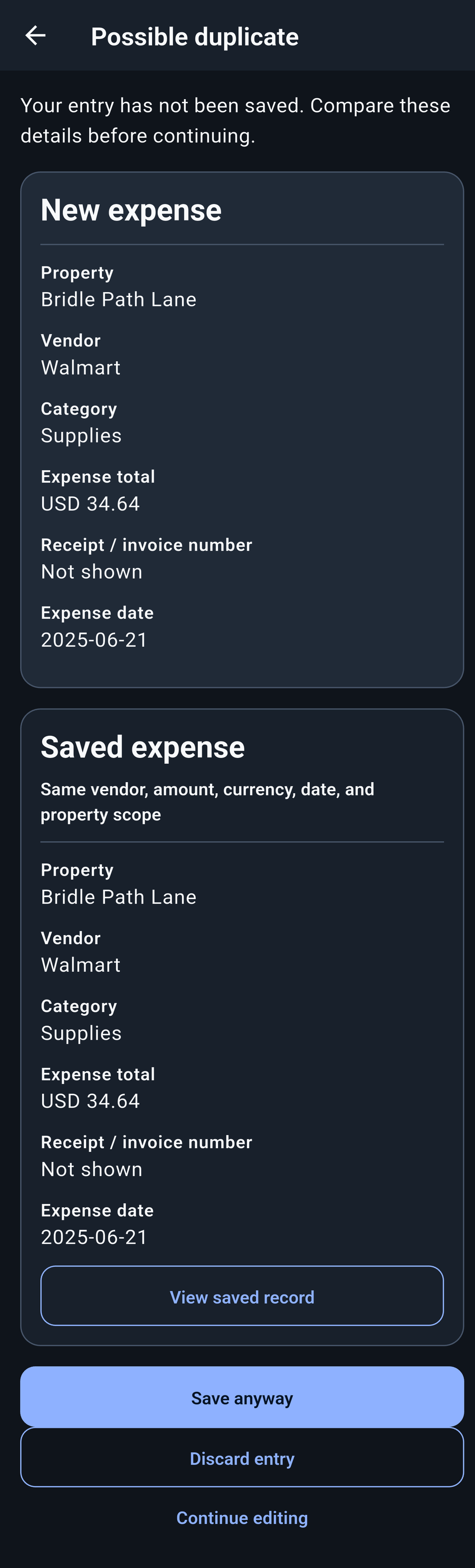Click the entry not saved warning message

tap(235, 121)
